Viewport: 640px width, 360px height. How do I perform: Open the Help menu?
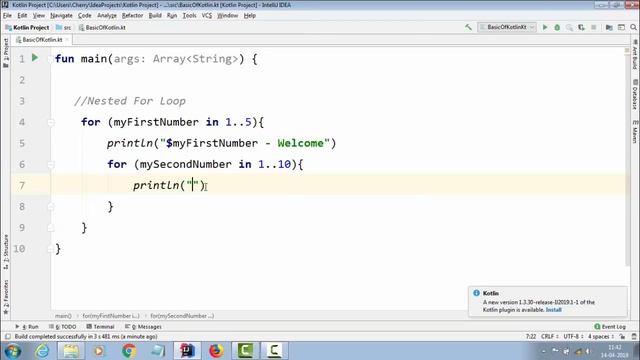tap(249, 16)
